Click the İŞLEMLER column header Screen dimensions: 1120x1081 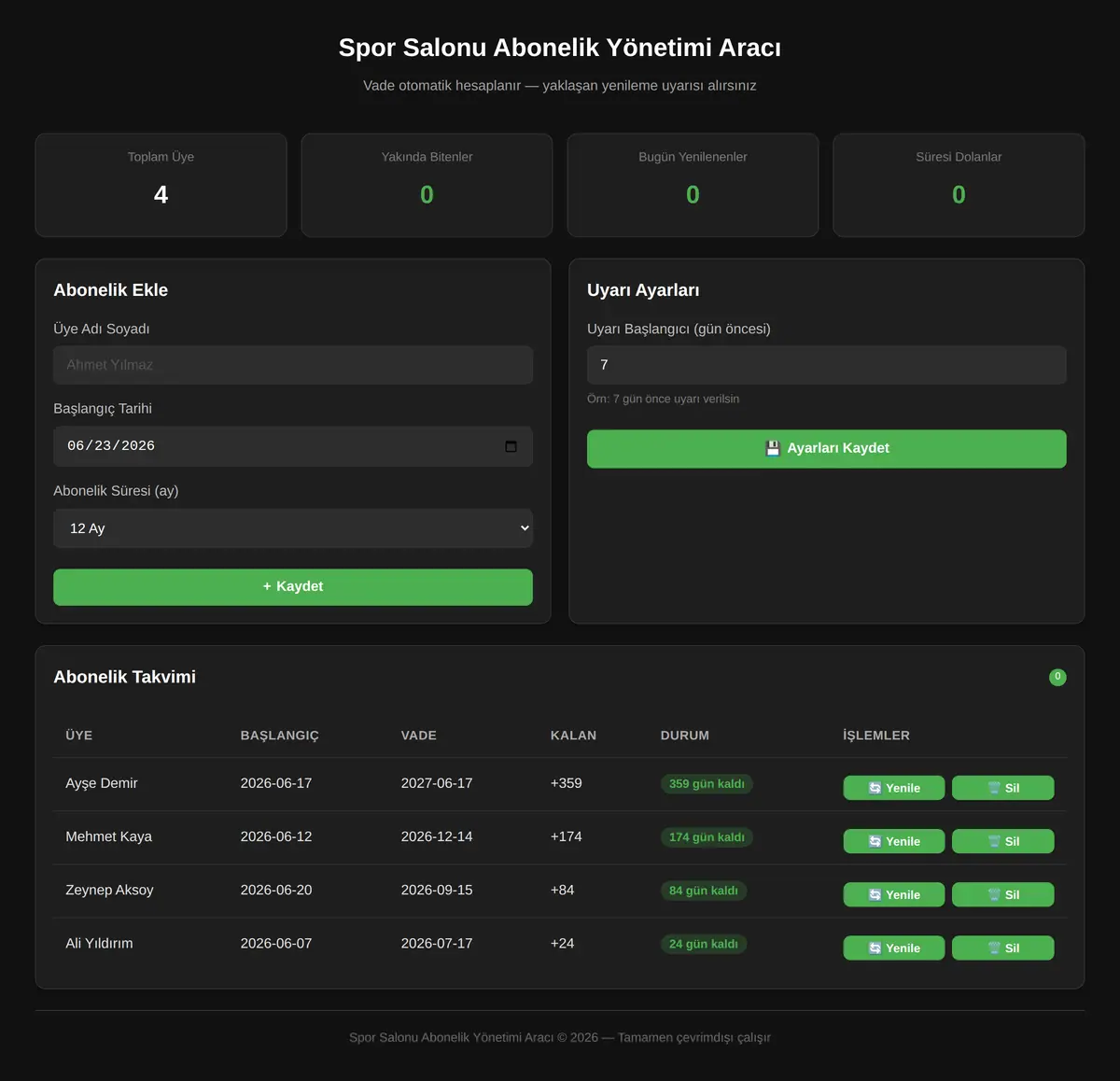[876, 736]
